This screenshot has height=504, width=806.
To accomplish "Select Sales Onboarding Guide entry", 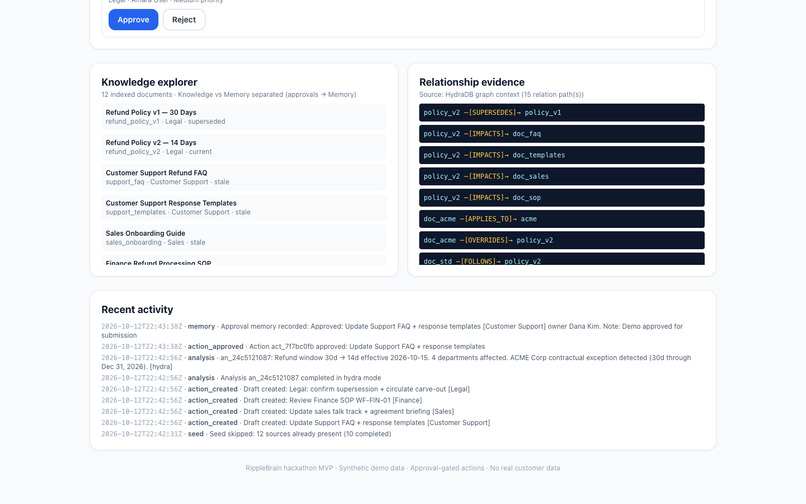I will click(x=244, y=238).
